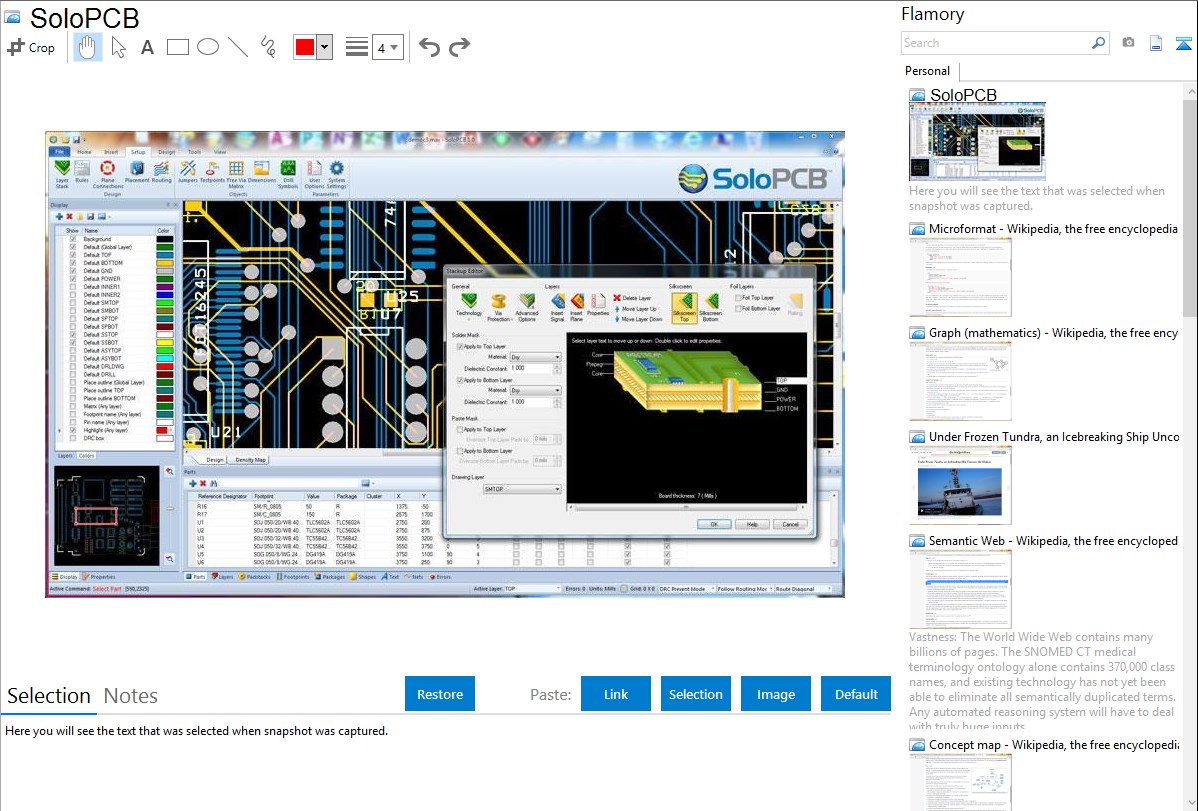Screen dimensions: 1198x811
Task: Open the annotation color dropdown arrow
Action: click(x=325, y=47)
